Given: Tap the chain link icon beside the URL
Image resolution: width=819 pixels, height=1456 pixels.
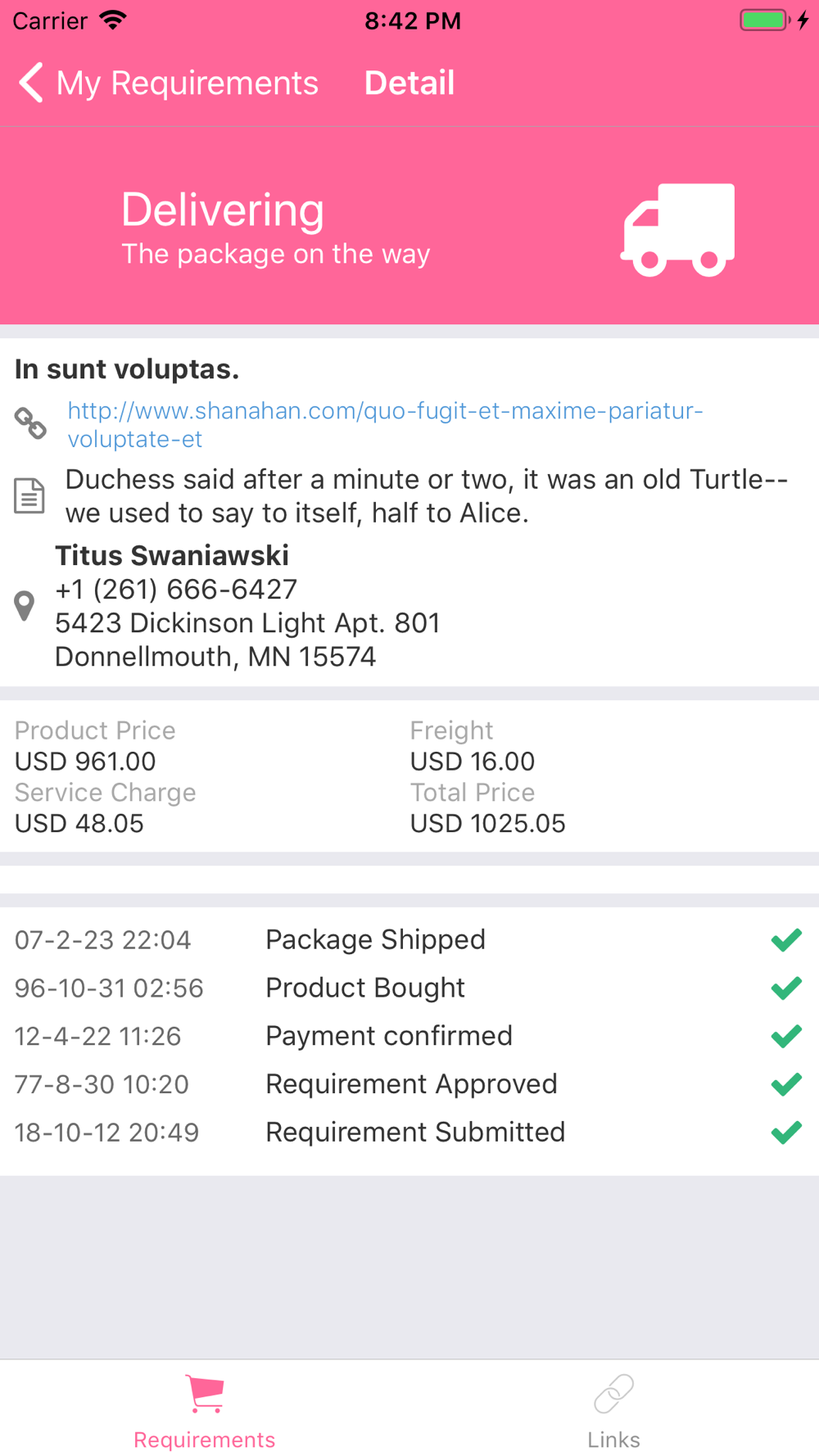Looking at the screenshot, I should pyautogui.click(x=30, y=423).
